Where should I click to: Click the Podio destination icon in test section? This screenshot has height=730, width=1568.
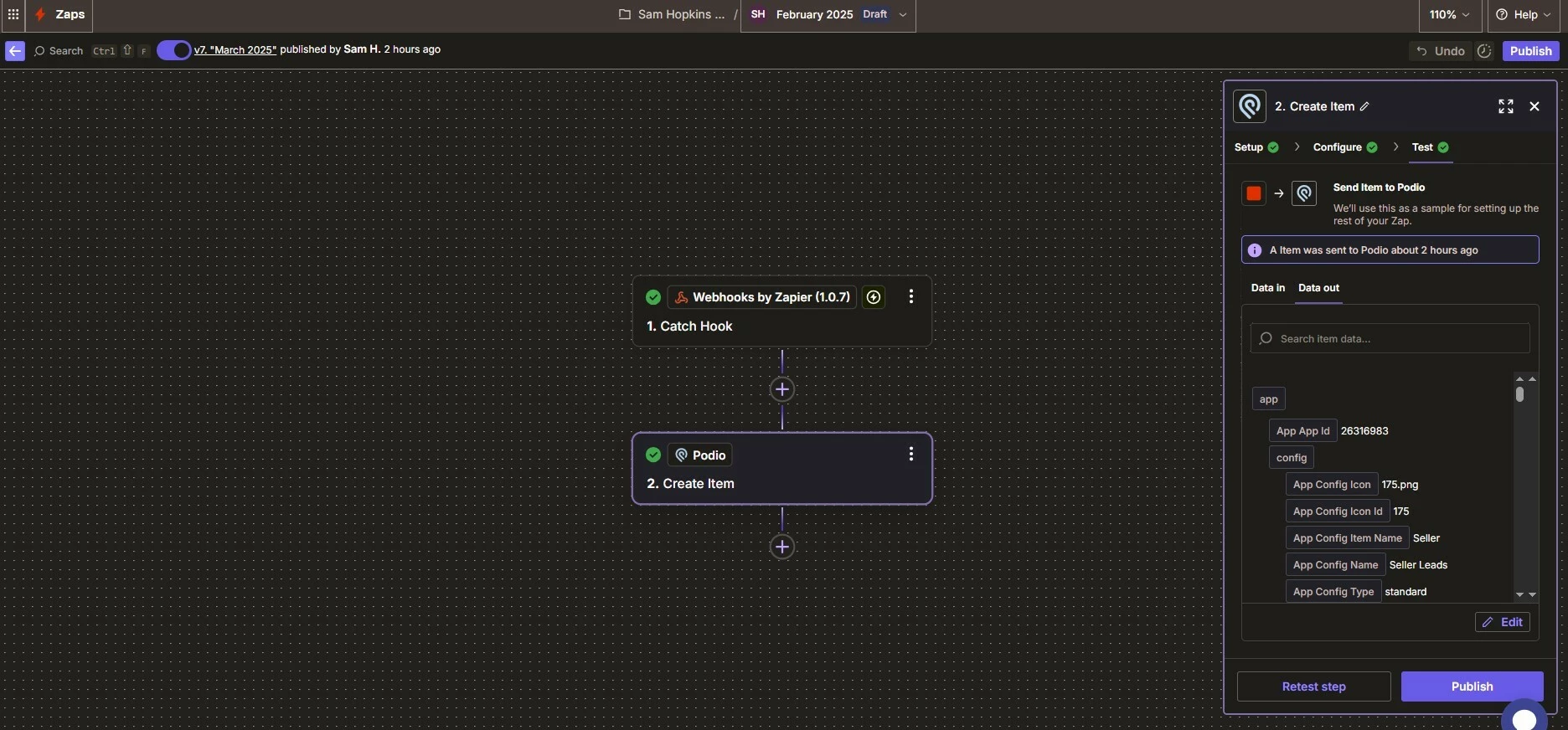pyautogui.click(x=1304, y=193)
